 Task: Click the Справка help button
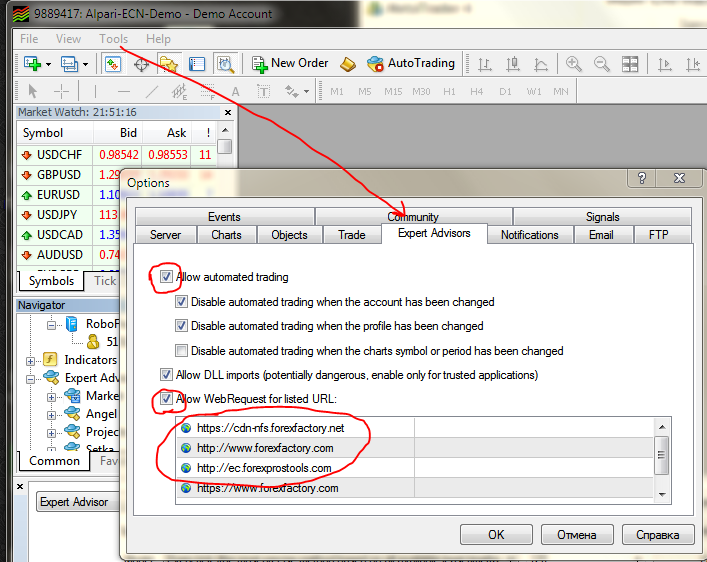click(x=657, y=534)
